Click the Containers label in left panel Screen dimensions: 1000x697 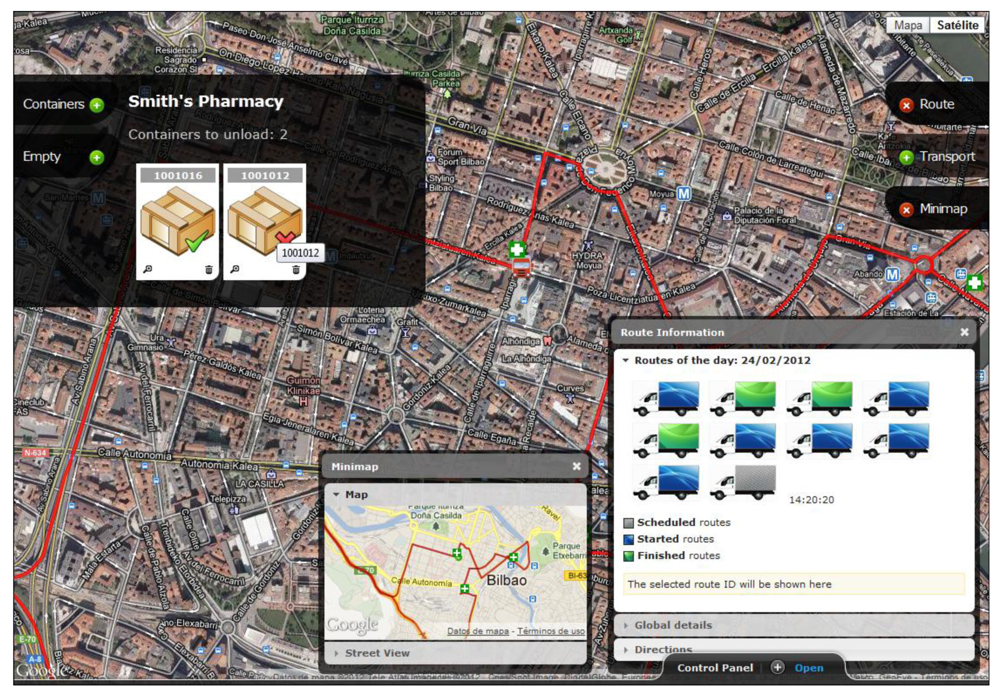(54, 104)
